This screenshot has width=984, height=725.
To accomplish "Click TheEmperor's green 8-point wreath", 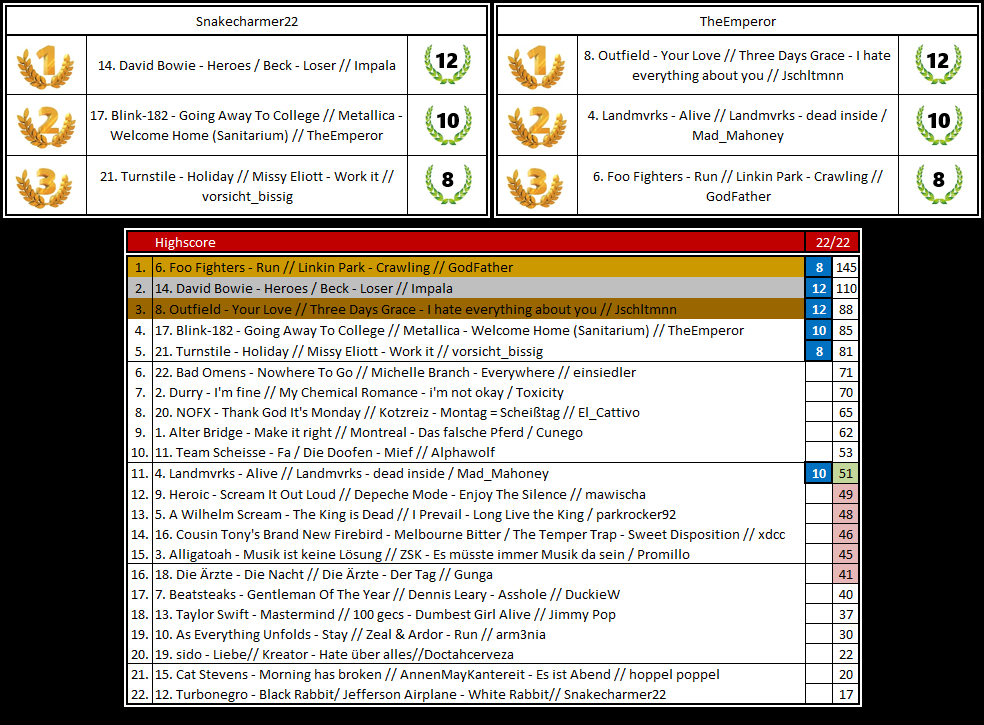I will tap(939, 183).
